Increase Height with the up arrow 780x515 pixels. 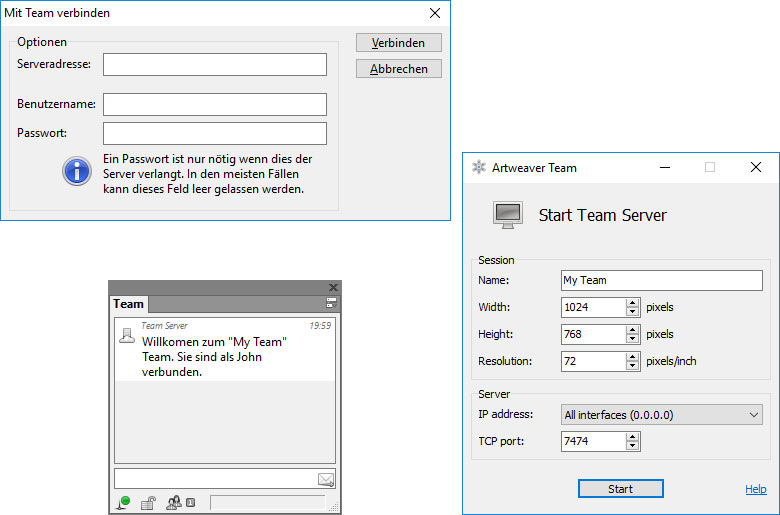pyautogui.click(x=632, y=329)
